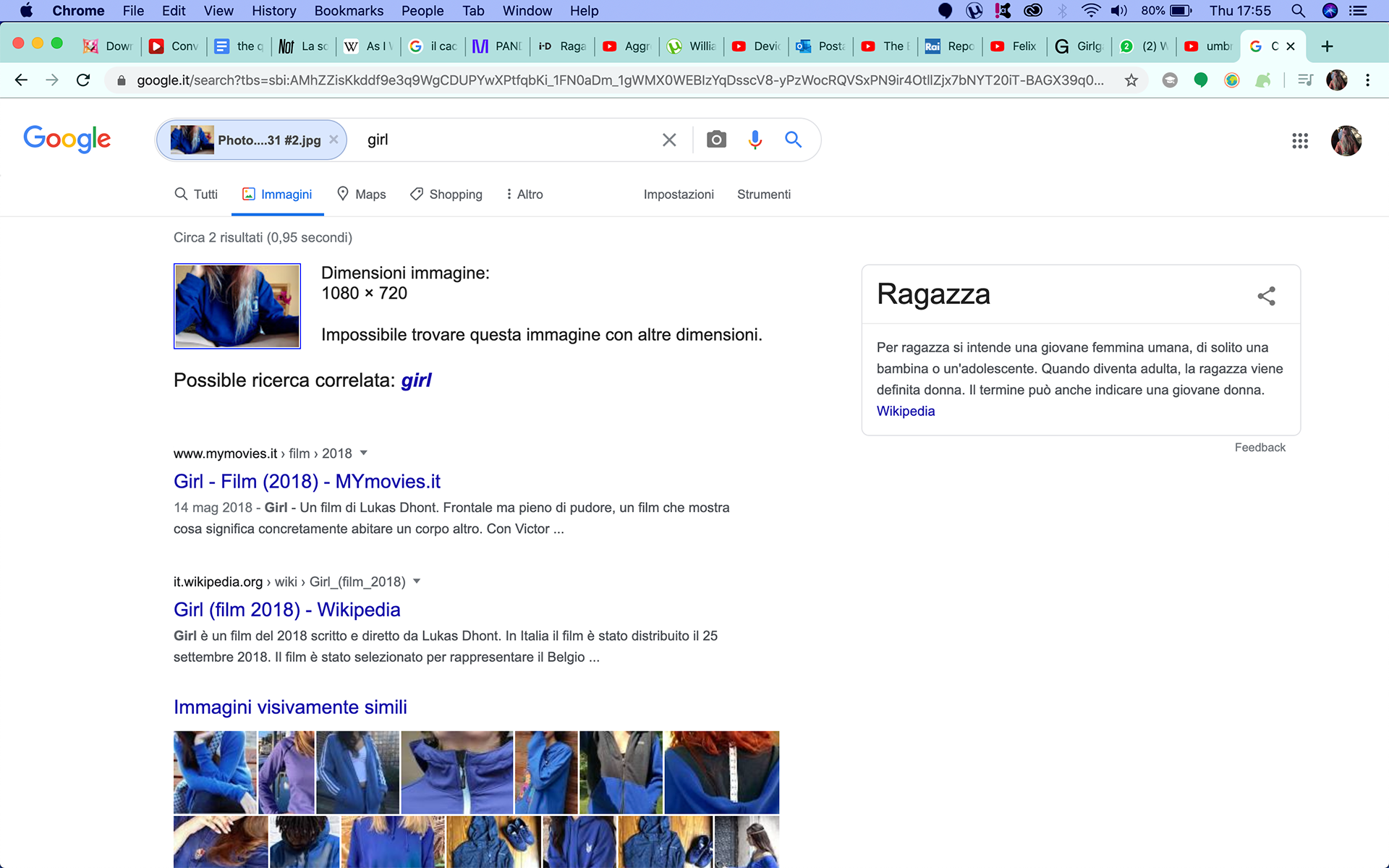Open Siri from menu bar
Image resolution: width=1389 pixels, height=868 pixels.
coord(1330,11)
